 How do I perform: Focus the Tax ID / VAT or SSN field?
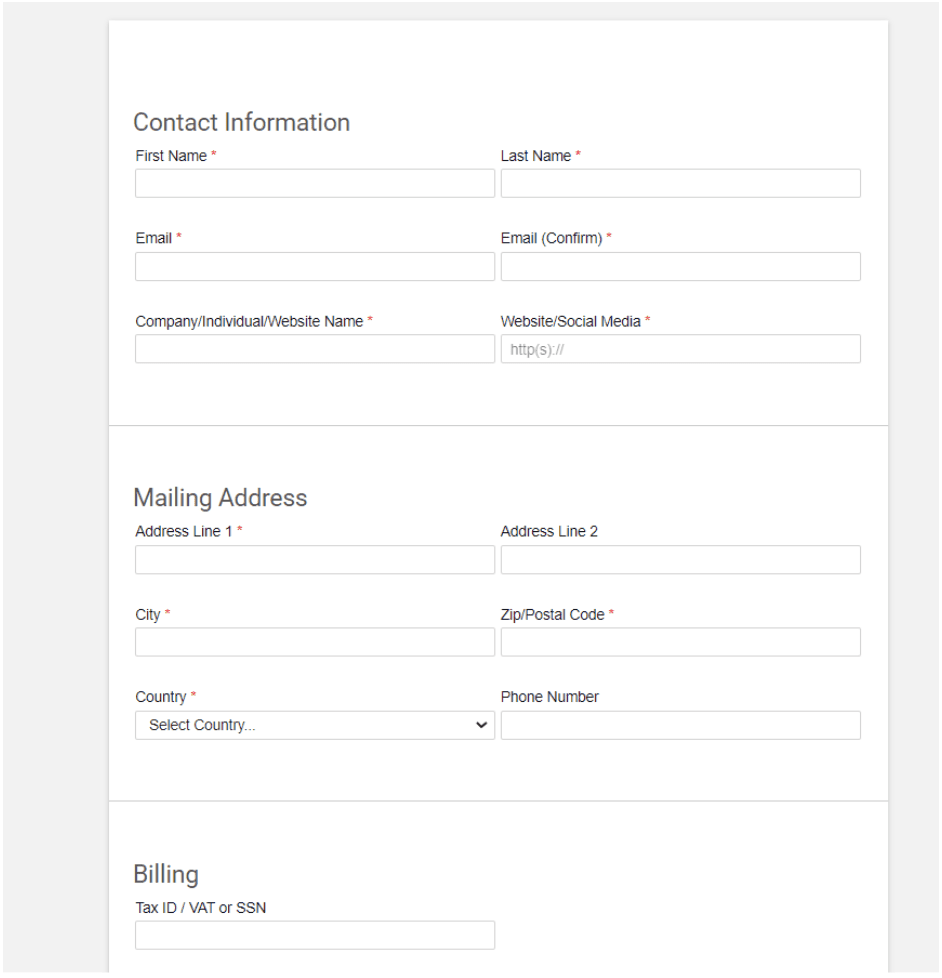pos(314,935)
